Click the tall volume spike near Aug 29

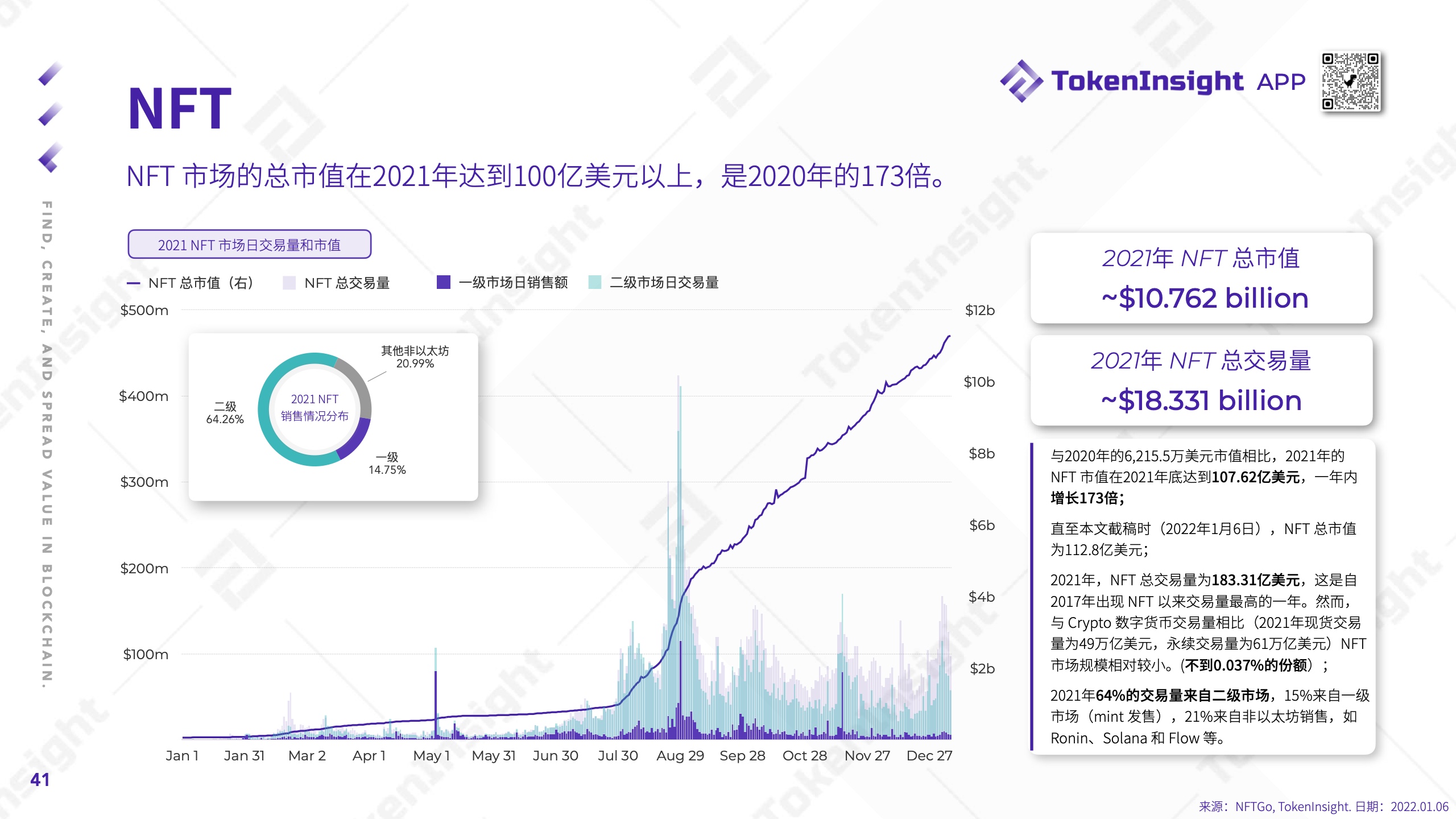coord(679,557)
